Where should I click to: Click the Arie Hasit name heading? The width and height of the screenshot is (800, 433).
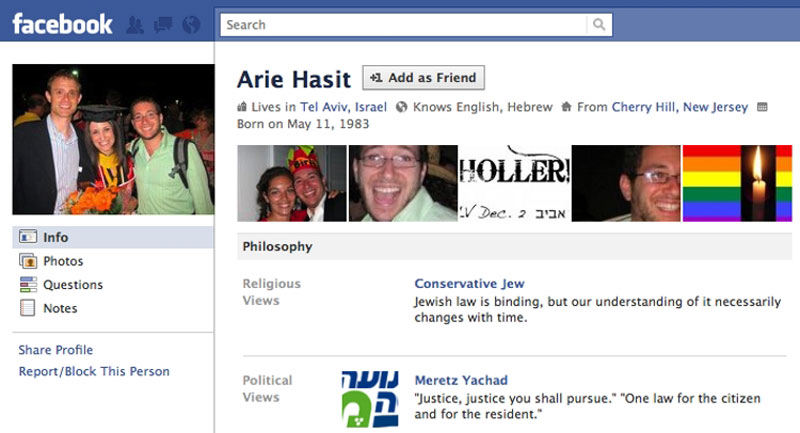(x=294, y=80)
